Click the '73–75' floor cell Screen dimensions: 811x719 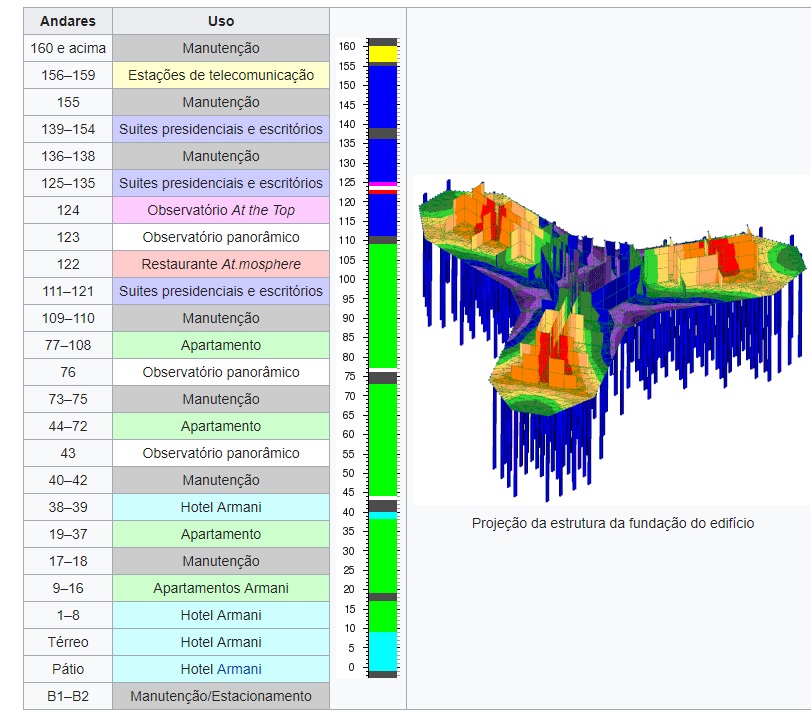(68, 399)
